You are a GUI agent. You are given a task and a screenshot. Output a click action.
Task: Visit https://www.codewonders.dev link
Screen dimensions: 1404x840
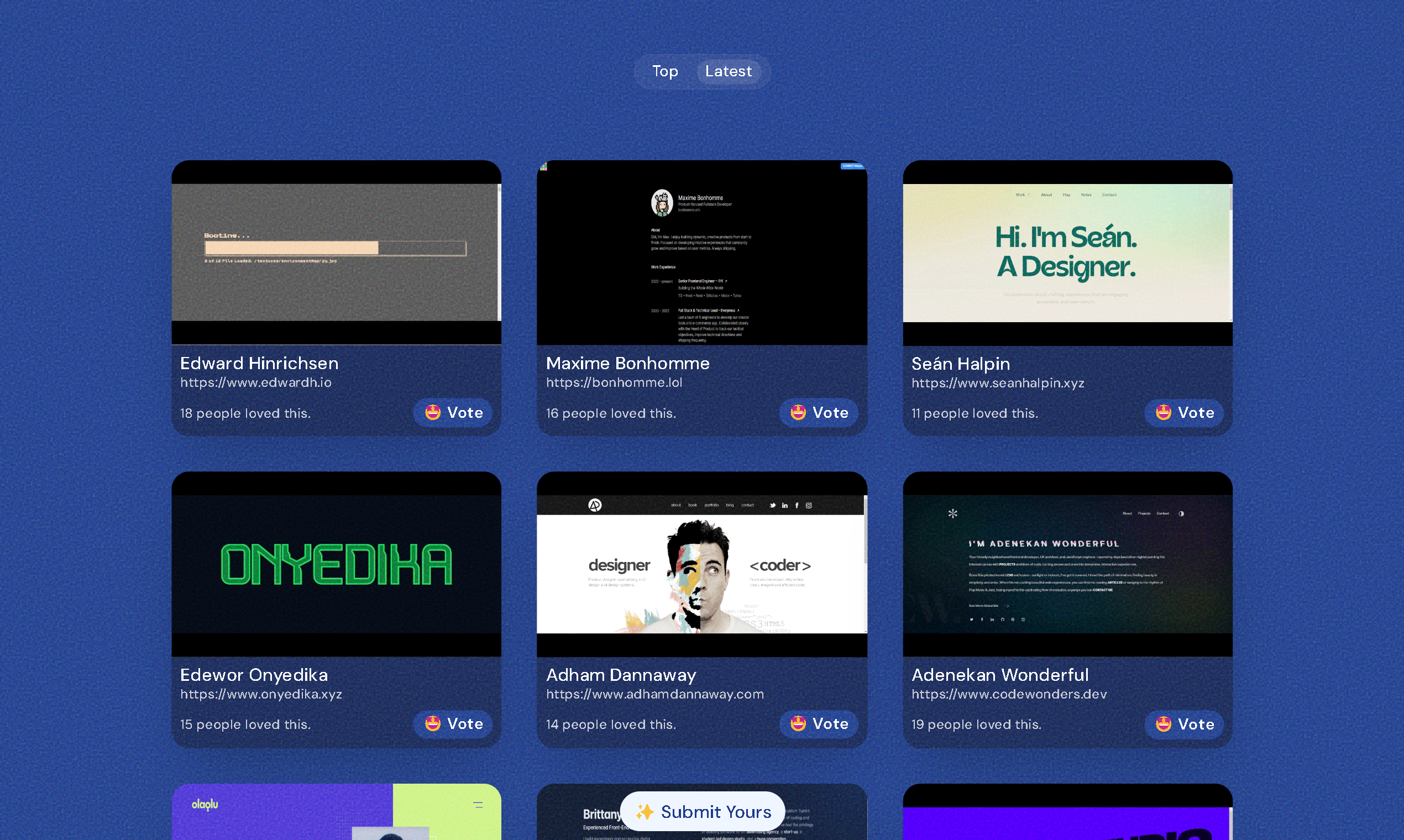1009,694
